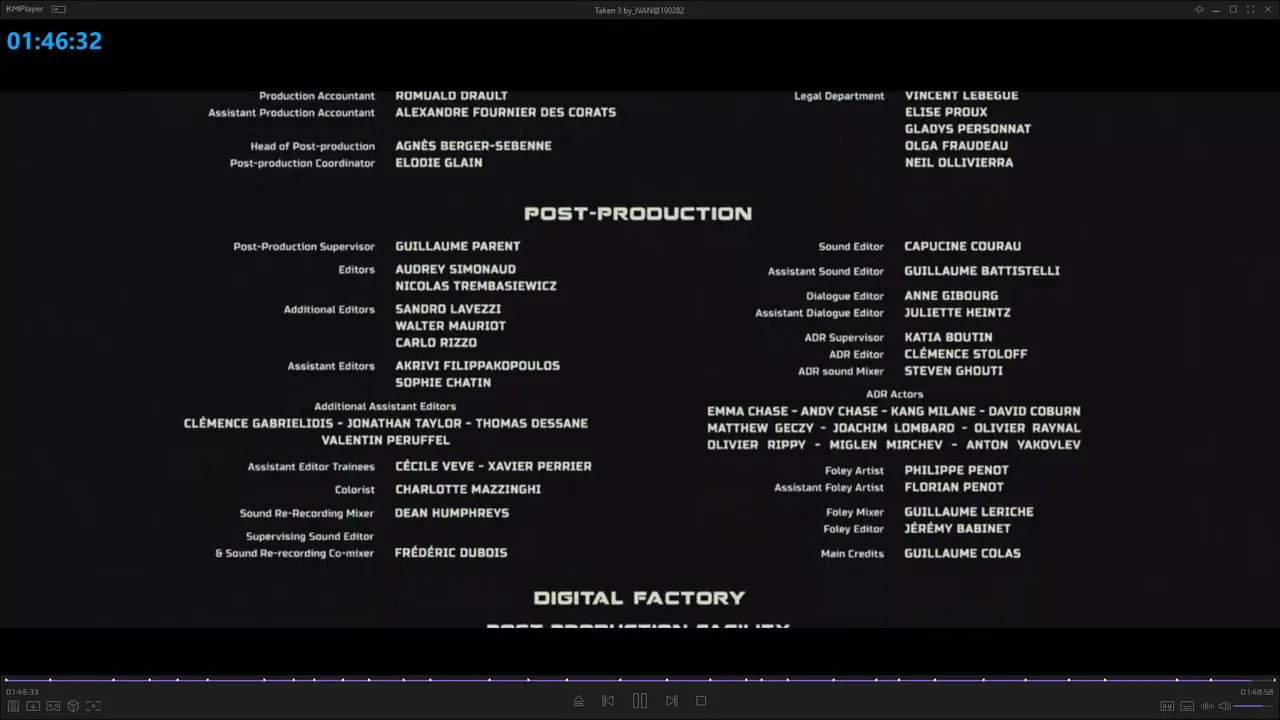Skip to next track button
Viewport: 1280px width, 720px height.
click(x=672, y=701)
